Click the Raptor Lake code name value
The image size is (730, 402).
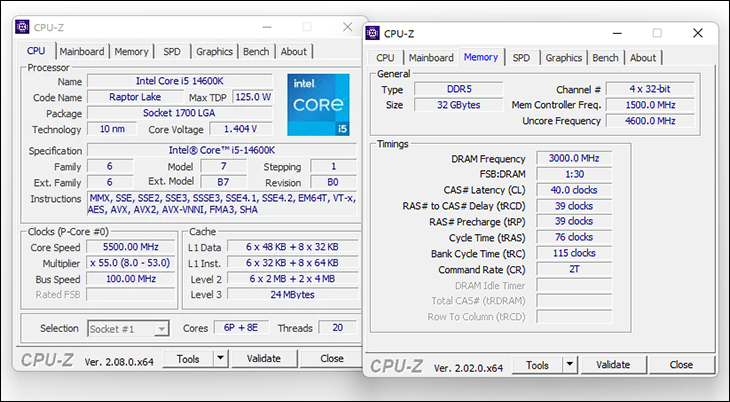135,97
